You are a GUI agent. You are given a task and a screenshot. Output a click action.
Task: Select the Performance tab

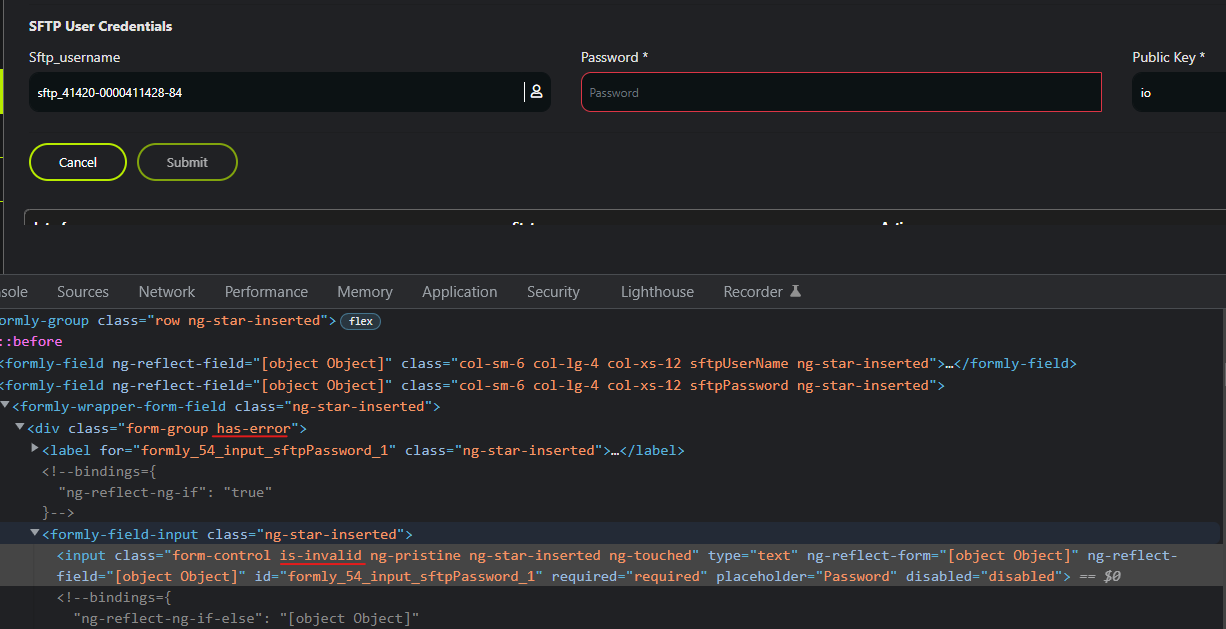click(266, 291)
